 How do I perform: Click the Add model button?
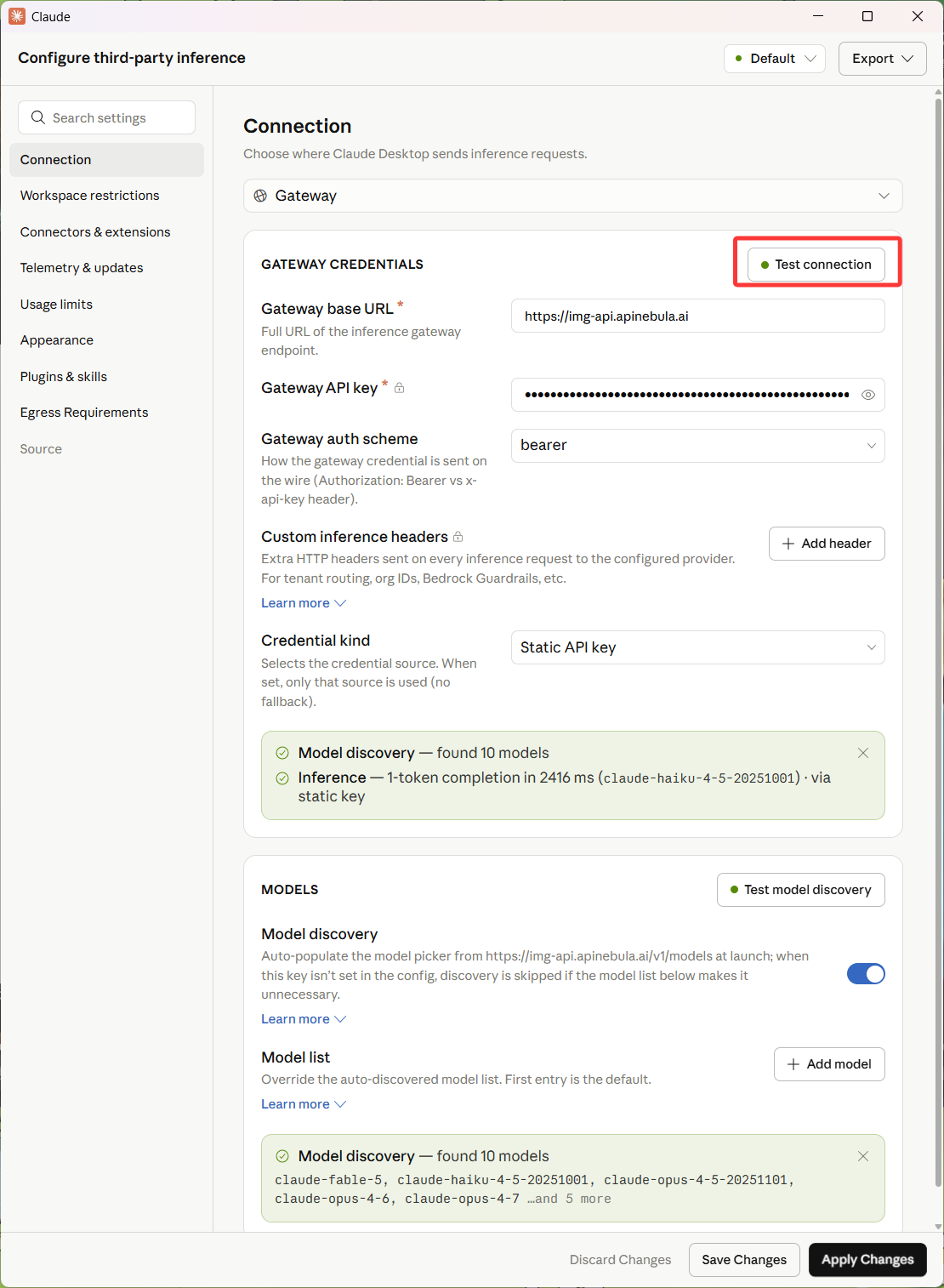click(x=829, y=1064)
